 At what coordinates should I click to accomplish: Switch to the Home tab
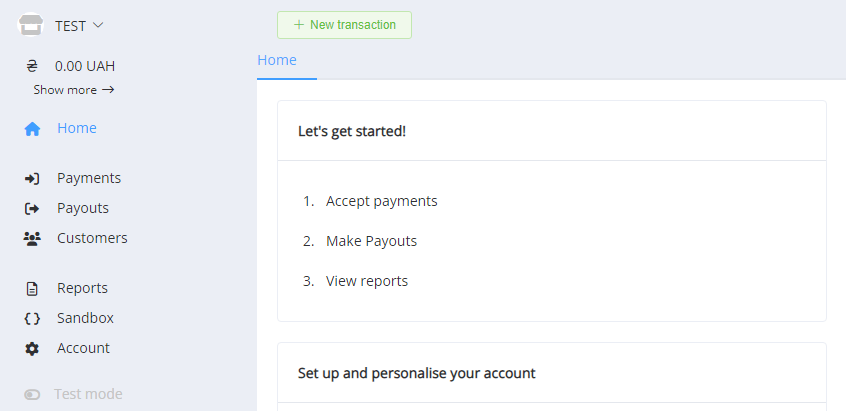[277, 60]
